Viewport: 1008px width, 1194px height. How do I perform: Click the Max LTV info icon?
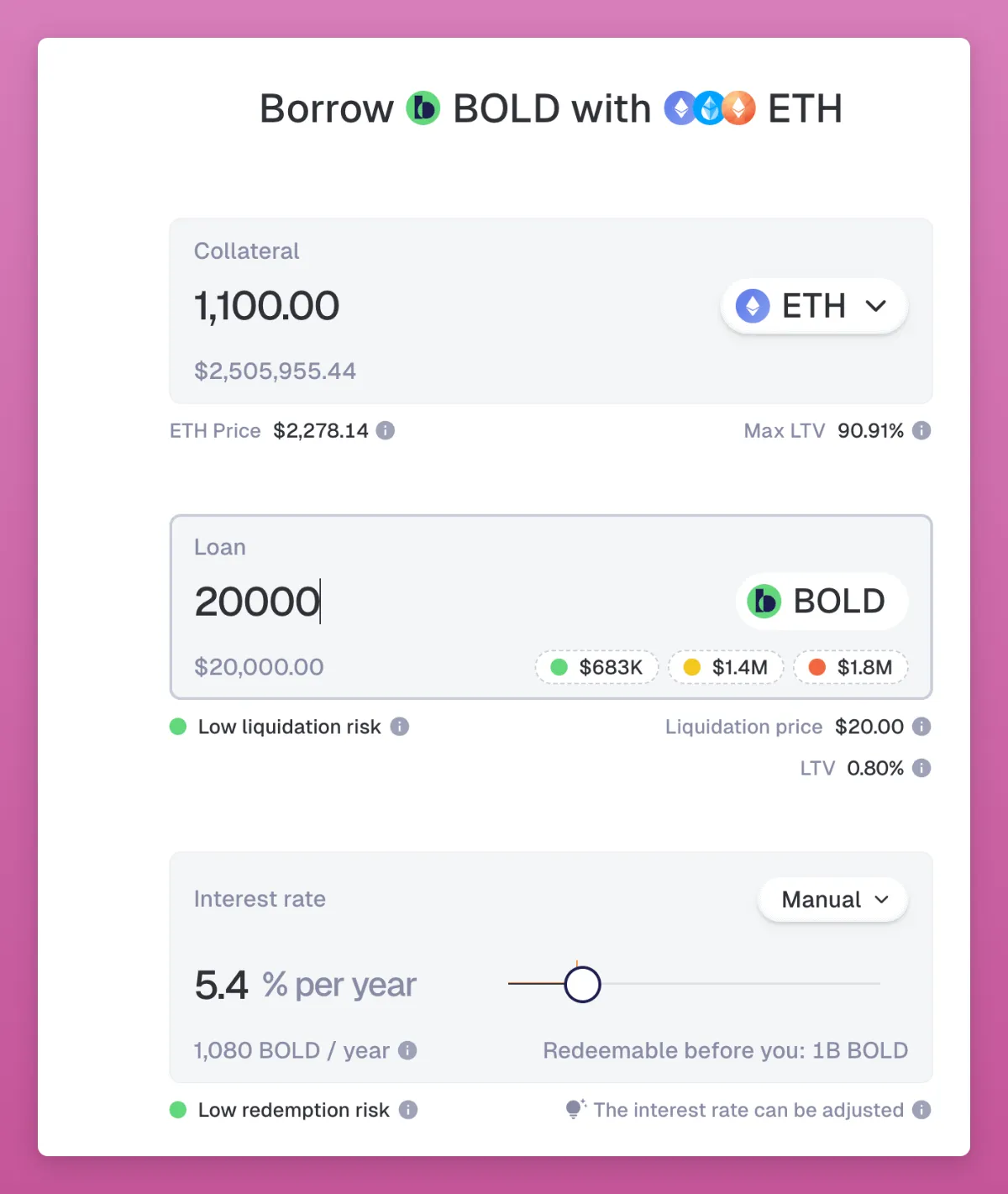[921, 431]
